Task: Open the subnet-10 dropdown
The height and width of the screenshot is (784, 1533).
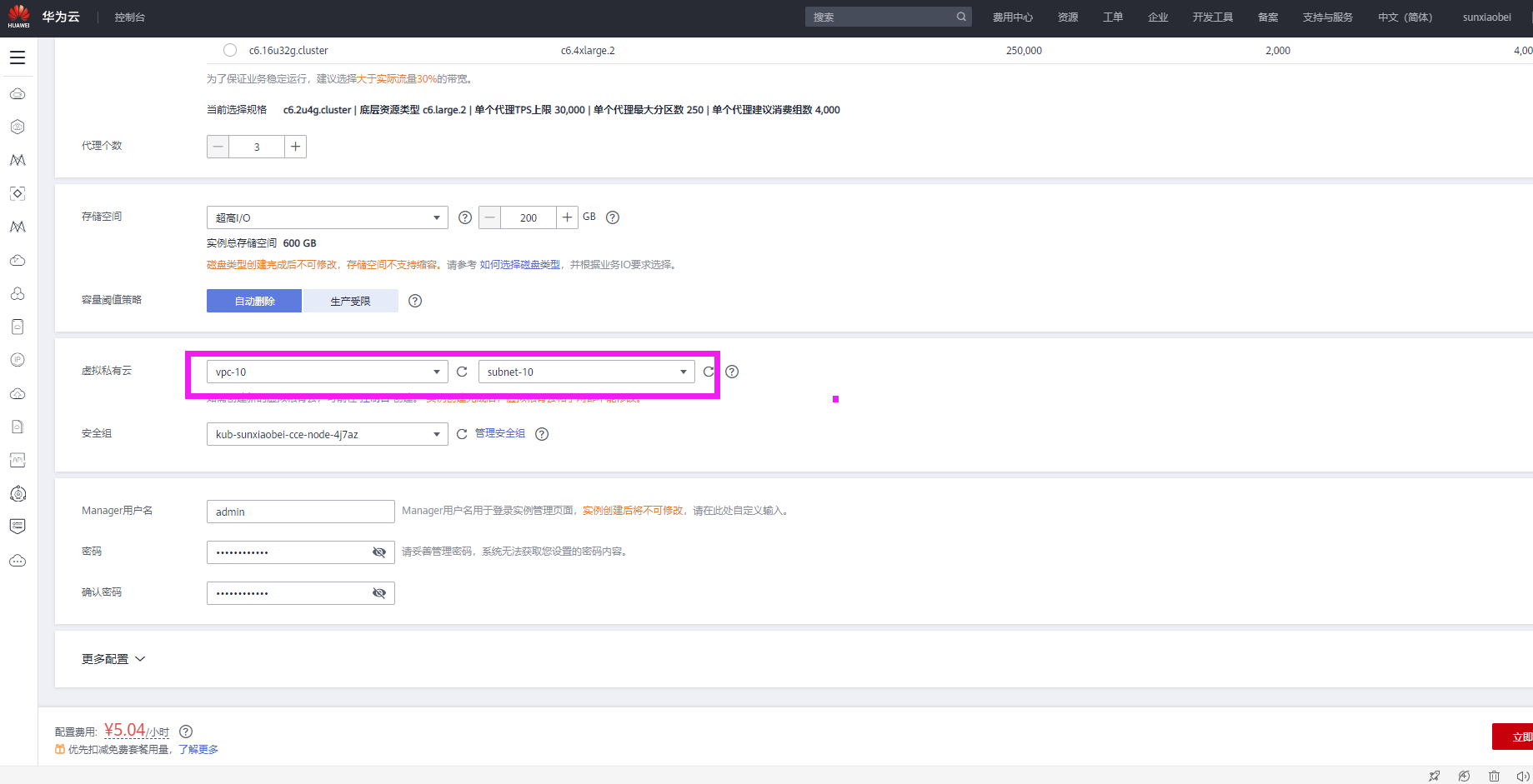Action: (x=587, y=372)
